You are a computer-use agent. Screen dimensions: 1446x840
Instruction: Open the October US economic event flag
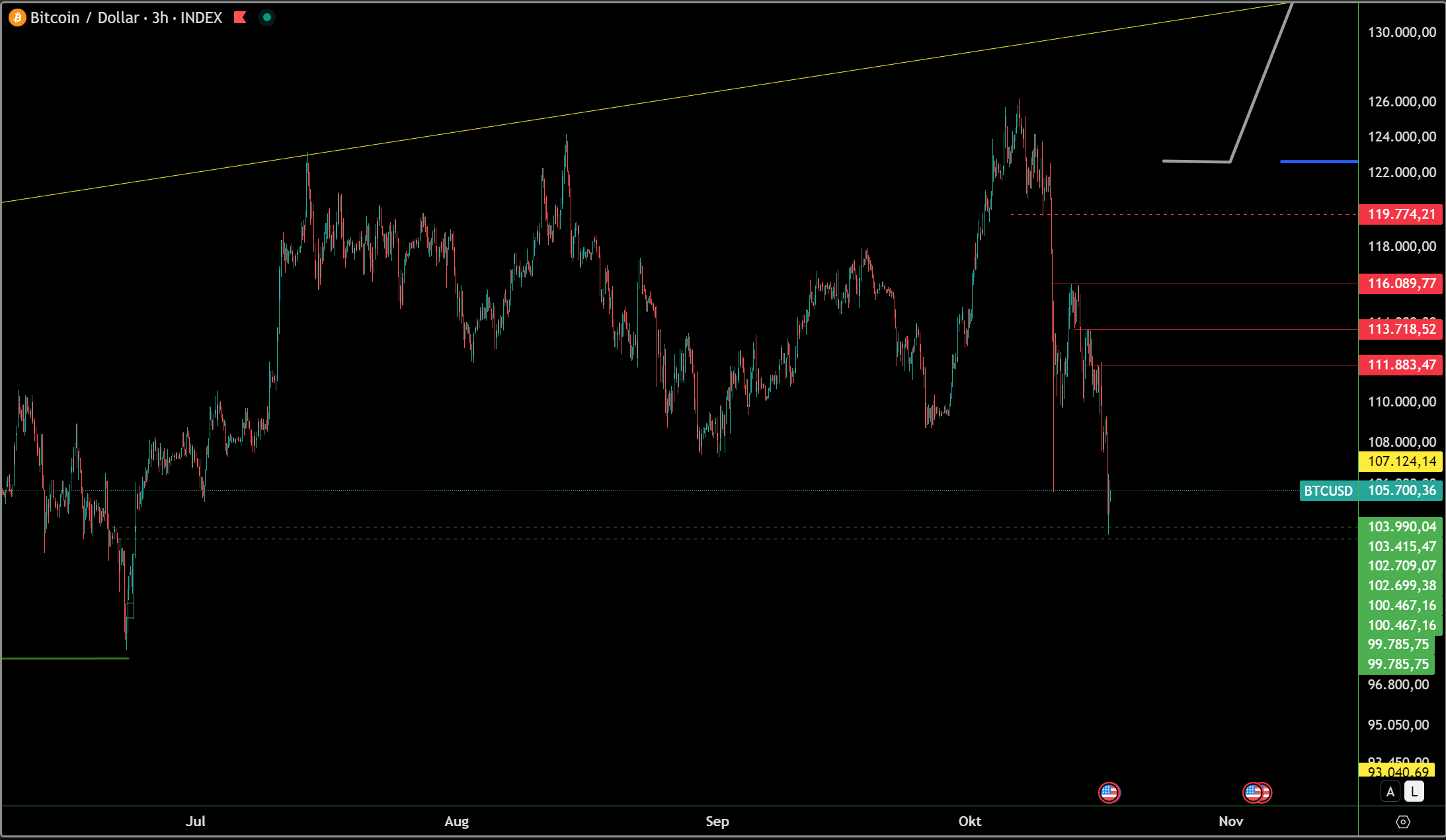tap(1109, 792)
